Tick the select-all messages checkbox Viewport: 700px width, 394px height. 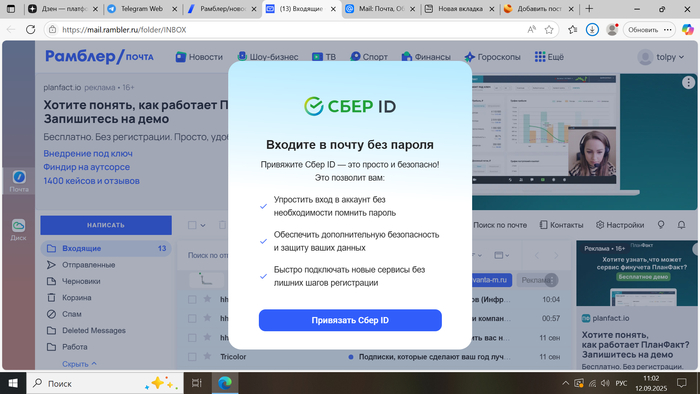tap(192, 225)
